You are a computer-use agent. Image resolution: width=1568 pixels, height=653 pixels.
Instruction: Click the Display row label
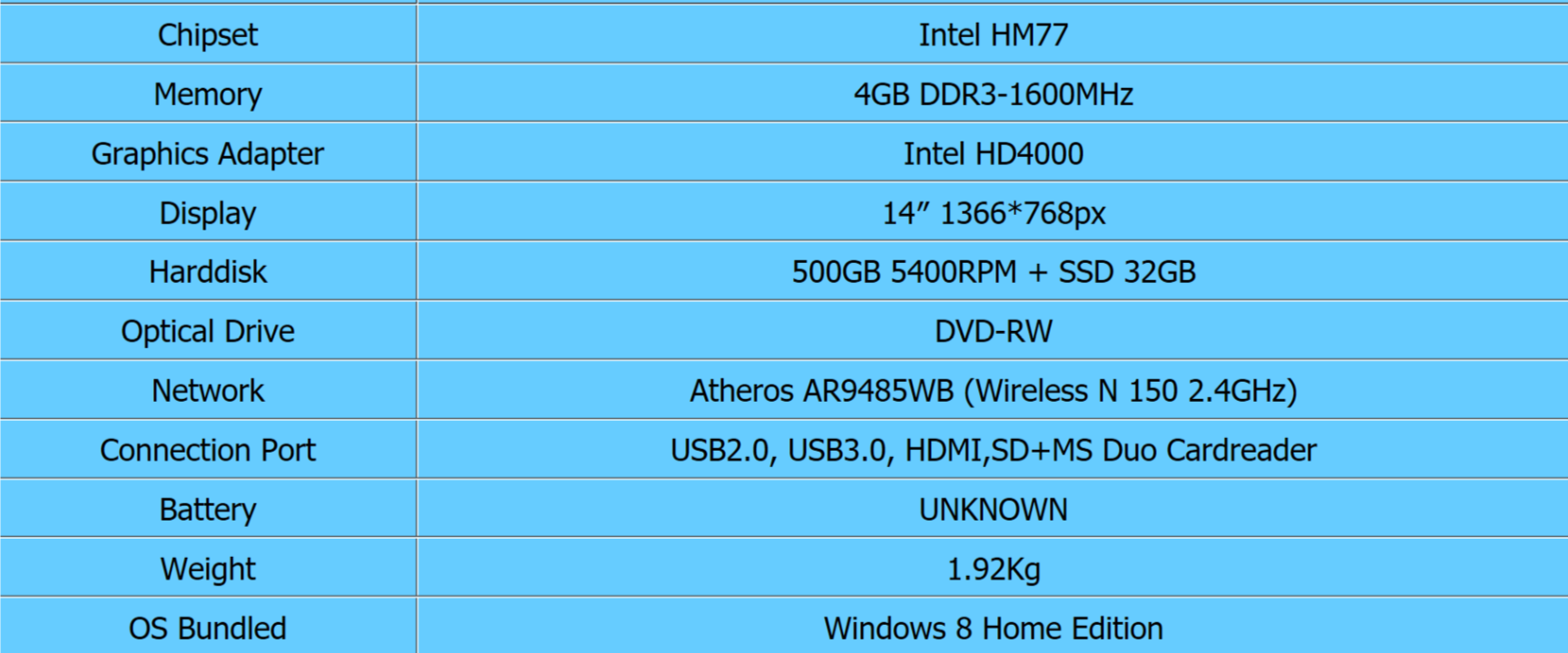[208, 213]
